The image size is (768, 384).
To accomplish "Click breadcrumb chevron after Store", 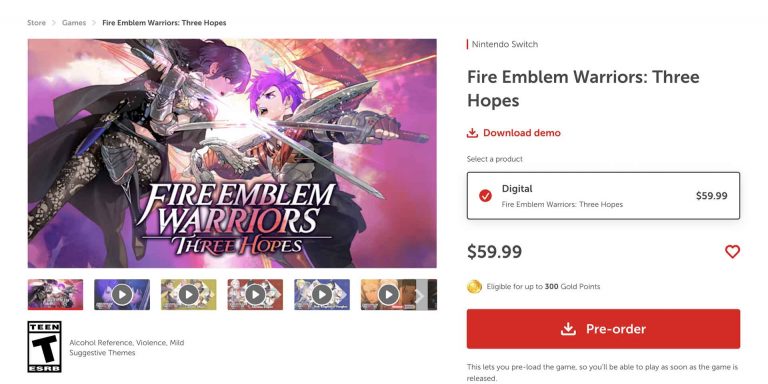I will point(54,23).
